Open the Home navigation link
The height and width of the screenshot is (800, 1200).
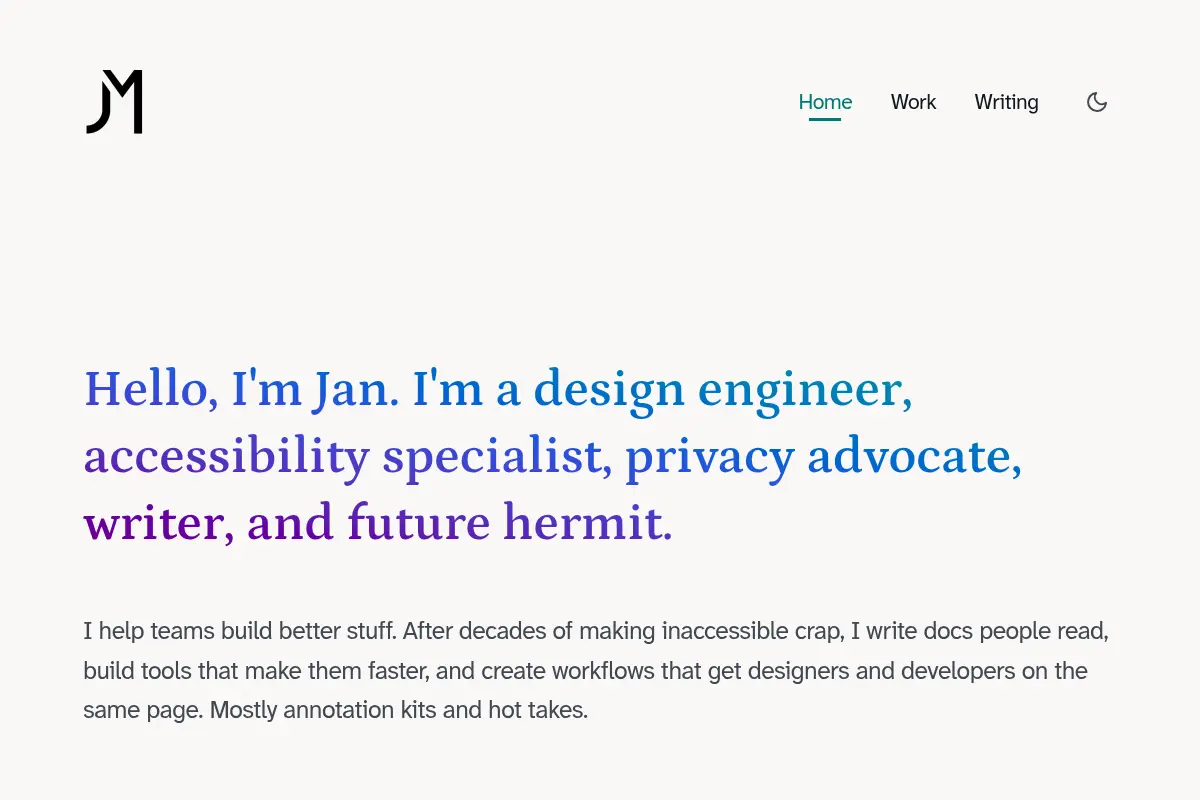[x=825, y=102]
